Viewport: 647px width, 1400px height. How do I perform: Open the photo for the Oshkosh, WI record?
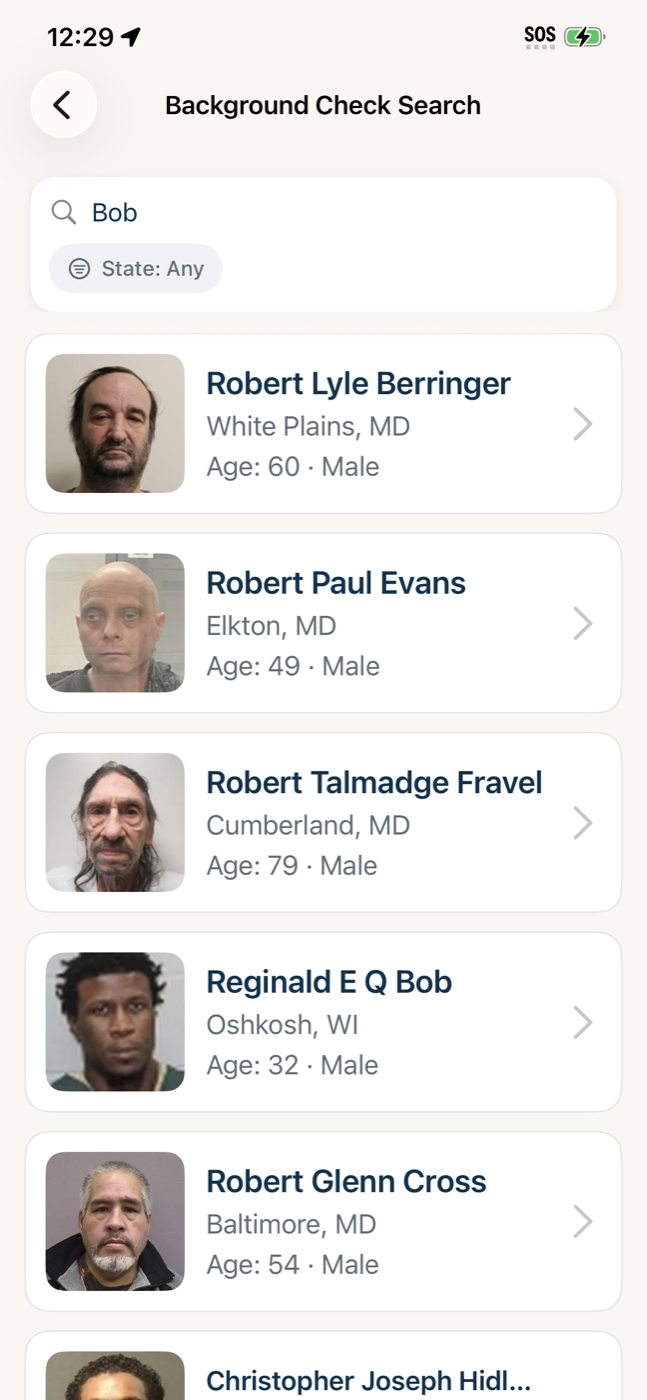point(115,1022)
